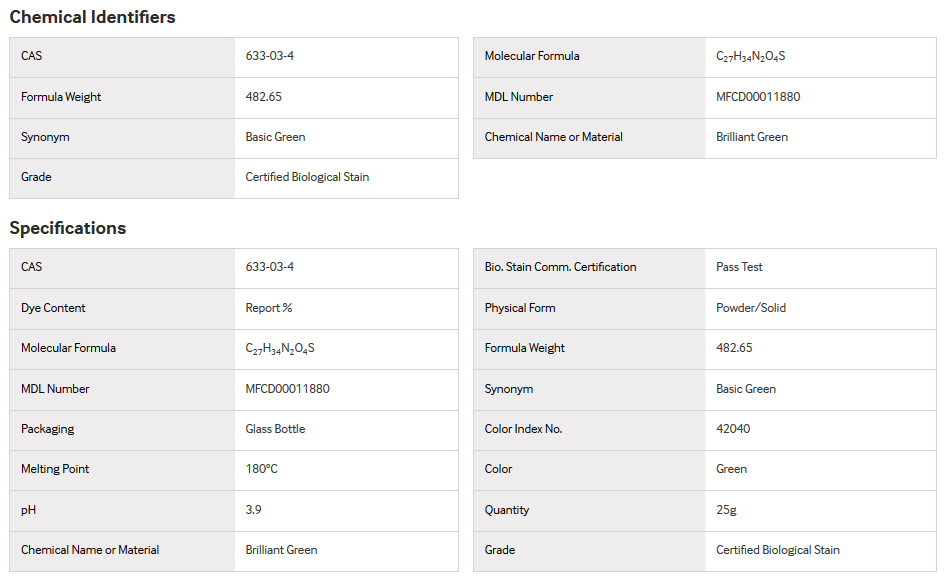Screen dimensions: 946x581
Task: Click the pH value 3.9
Action: [x=253, y=510]
